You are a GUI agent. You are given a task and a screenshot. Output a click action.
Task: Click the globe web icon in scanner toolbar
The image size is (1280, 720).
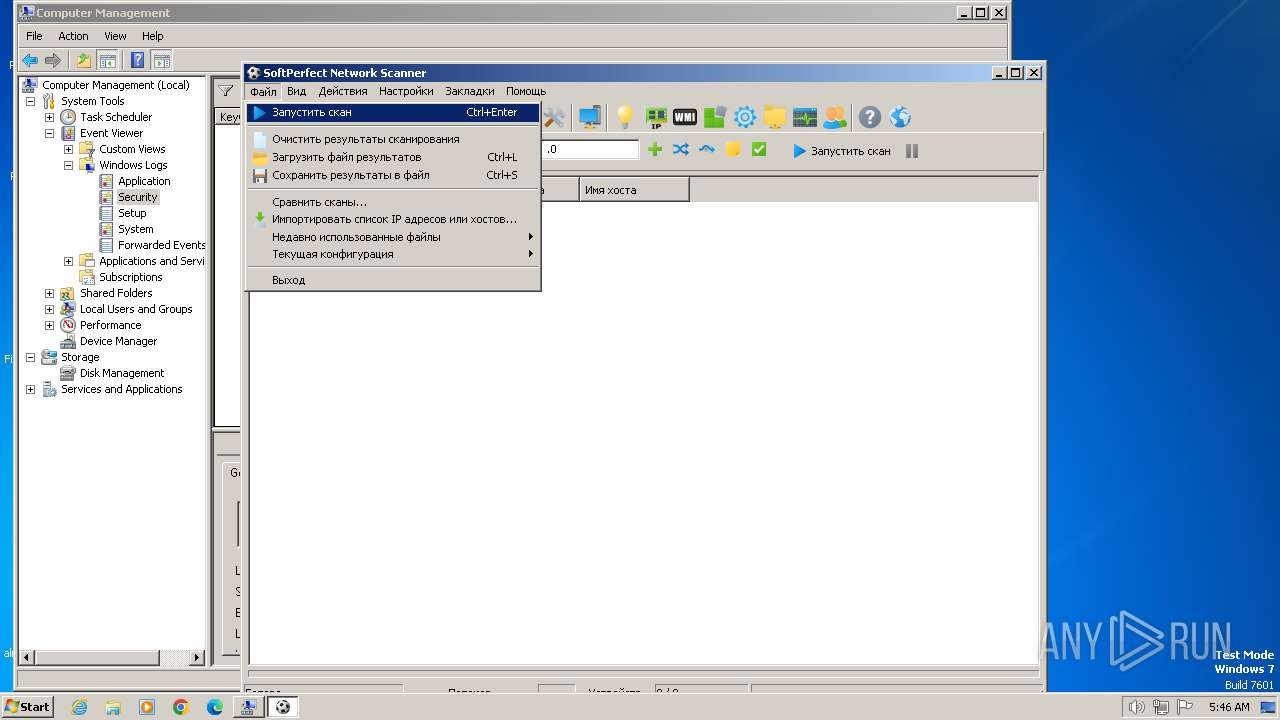tap(900, 117)
